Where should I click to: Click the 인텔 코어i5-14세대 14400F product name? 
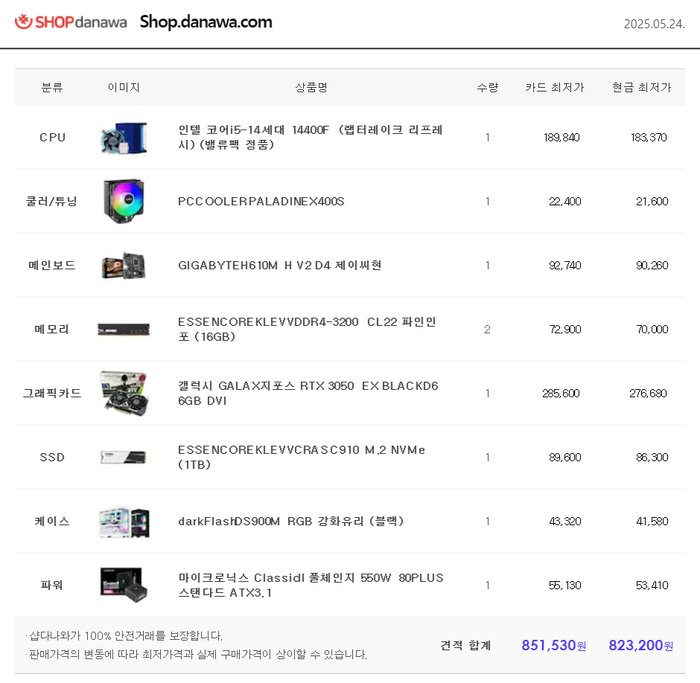(x=310, y=137)
